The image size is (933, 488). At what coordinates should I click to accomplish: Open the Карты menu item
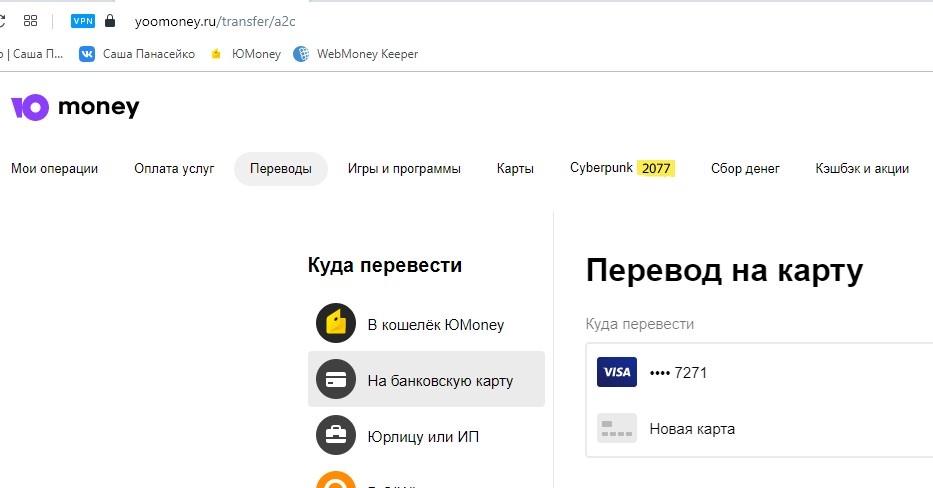tap(515, 169)
